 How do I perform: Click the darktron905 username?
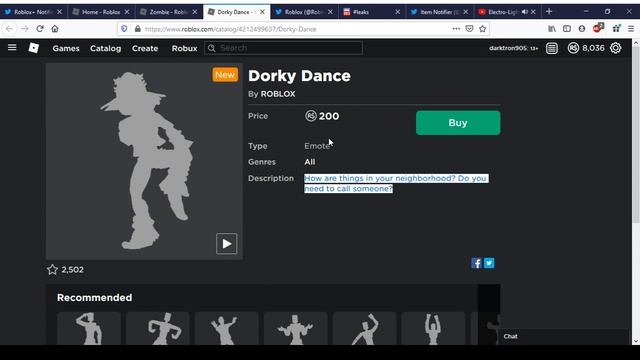pos(508,48)
